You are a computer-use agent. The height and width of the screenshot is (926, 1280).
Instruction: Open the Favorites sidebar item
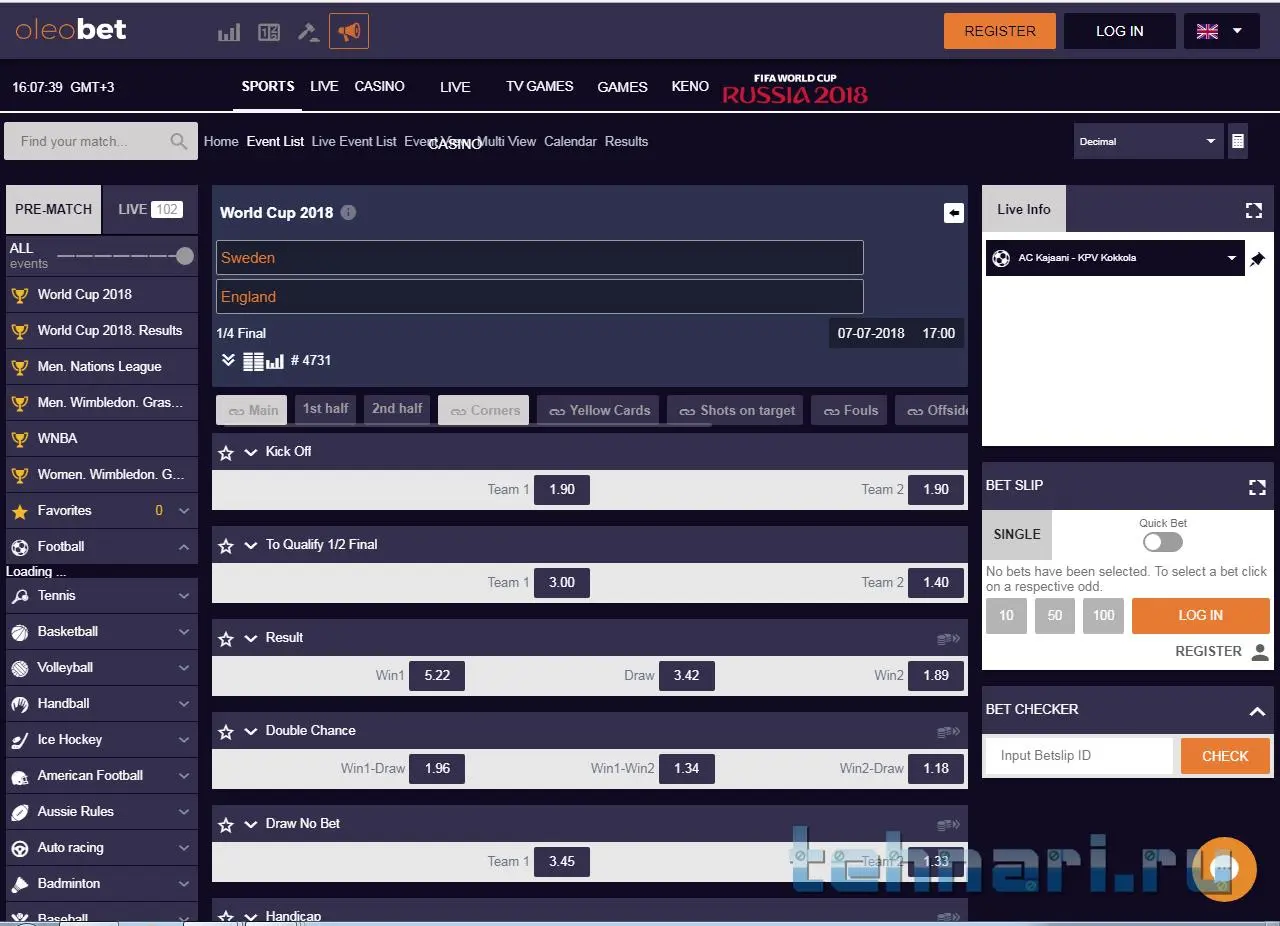point(102,511)
